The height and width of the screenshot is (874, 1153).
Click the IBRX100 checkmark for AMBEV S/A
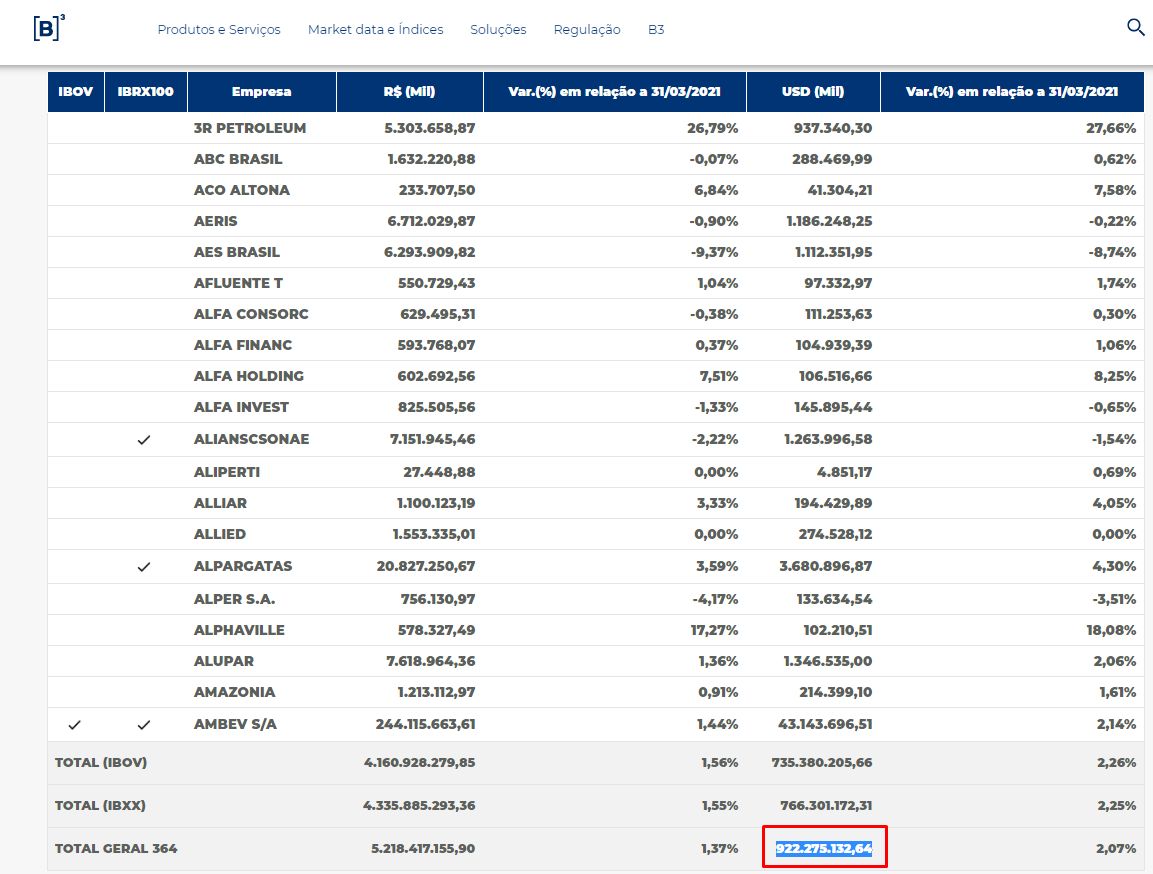pyautogui.click(x=144, y=725)
